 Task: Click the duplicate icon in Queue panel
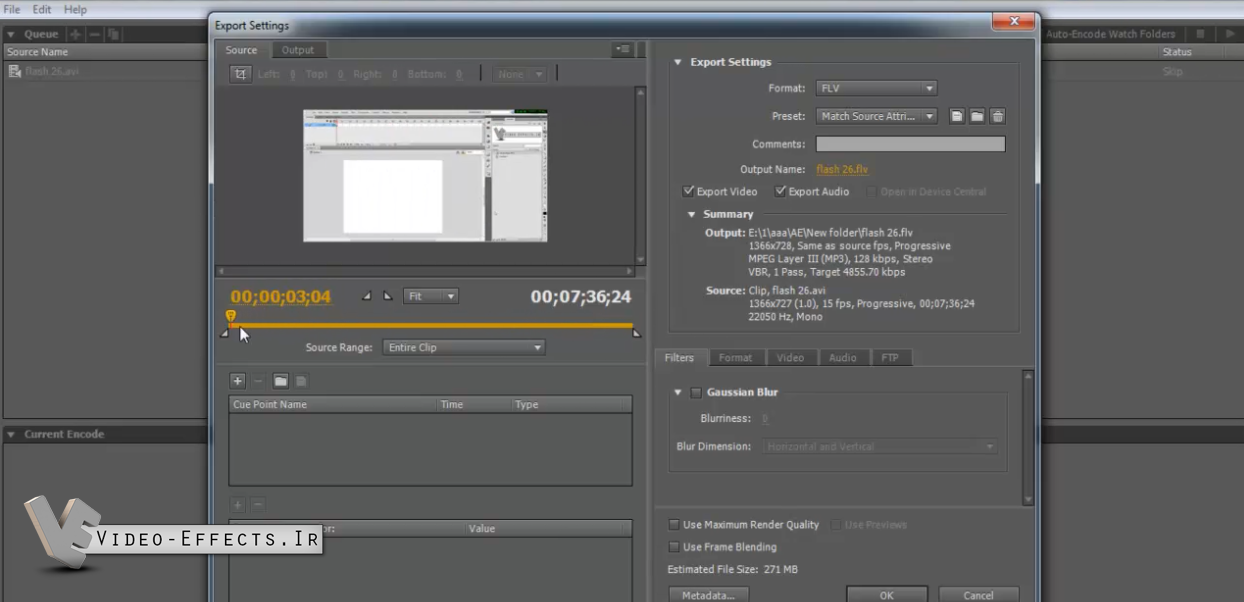pyautogui.click(x=114, y=34)
